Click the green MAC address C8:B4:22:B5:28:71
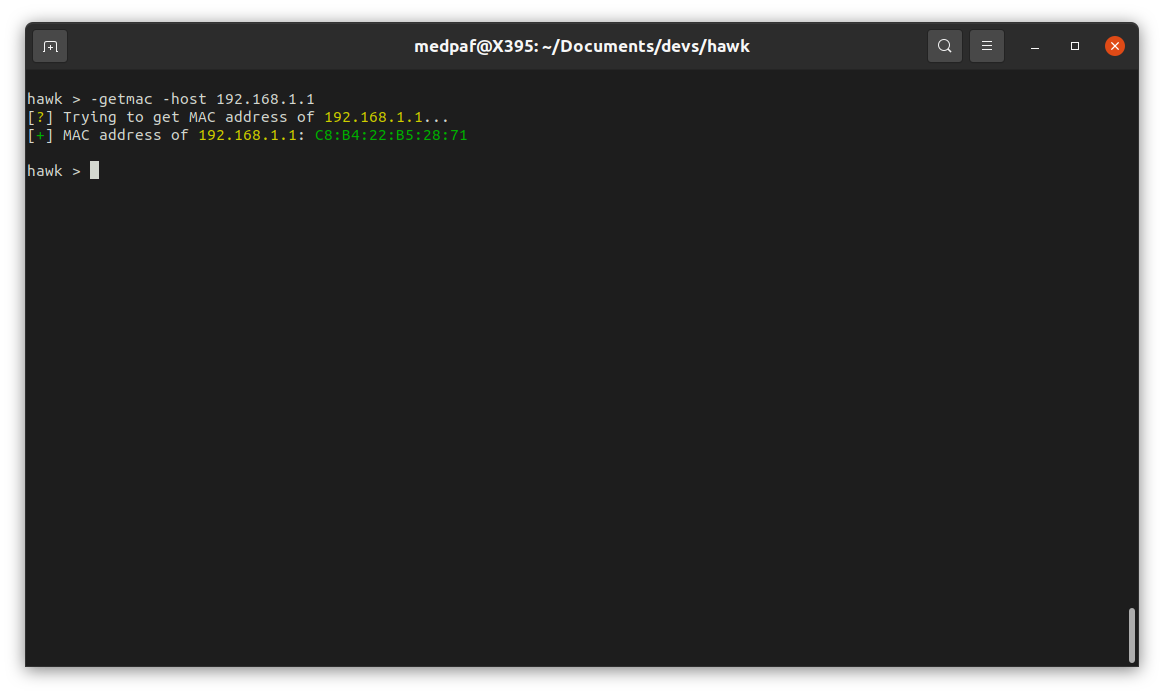Image resolution: width=1164 pixels, height=695 pixels. pyautogui.click(x=391, y=135)
